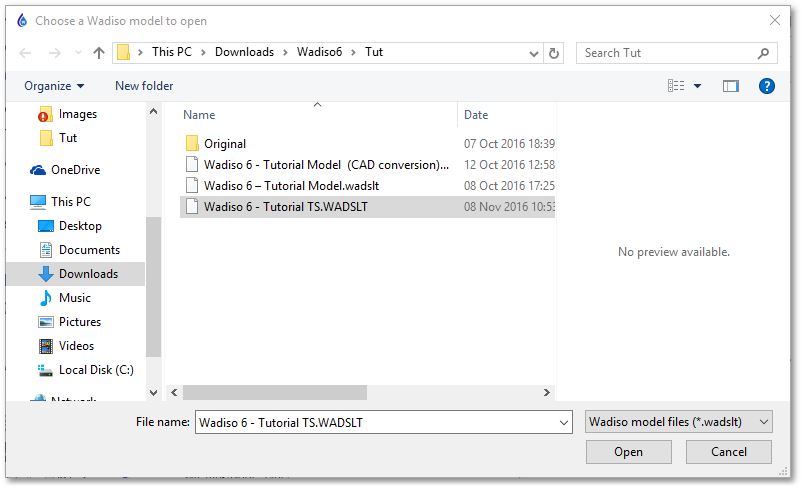Viewport: 802px width, 489px height.
Task: Click the Open button
Action: coord(629,452)
